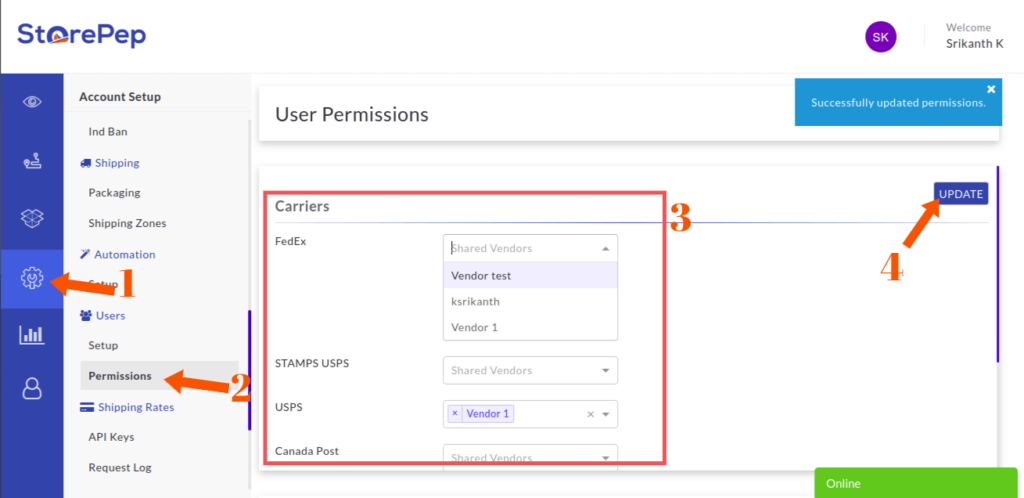Expand the Canada Post Shared Vendors dropdown
This screenshot has height=498, width=1024.
pos(605,458)
